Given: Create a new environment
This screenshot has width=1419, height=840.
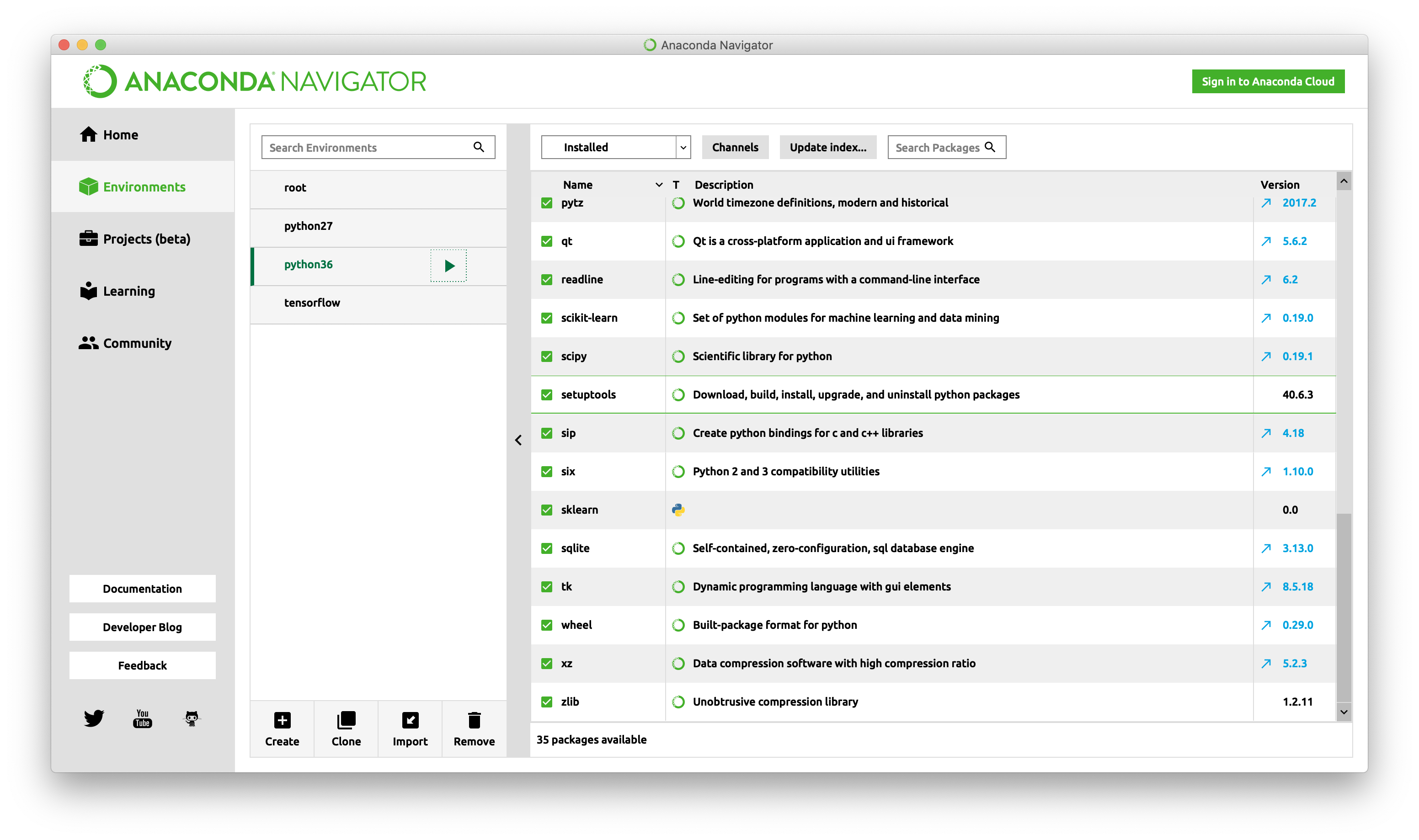Looking at the screenshot, I should point(282,729).
